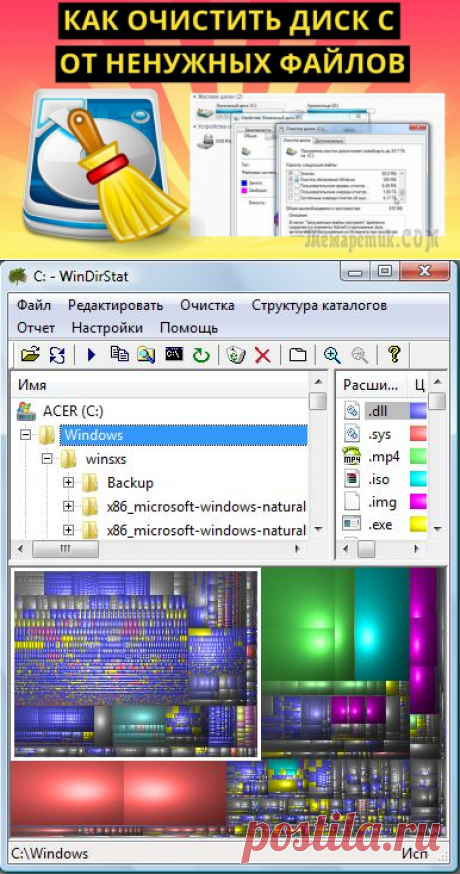Open the Настройки menu
460x874 pixels.
[x=107, y=328]
